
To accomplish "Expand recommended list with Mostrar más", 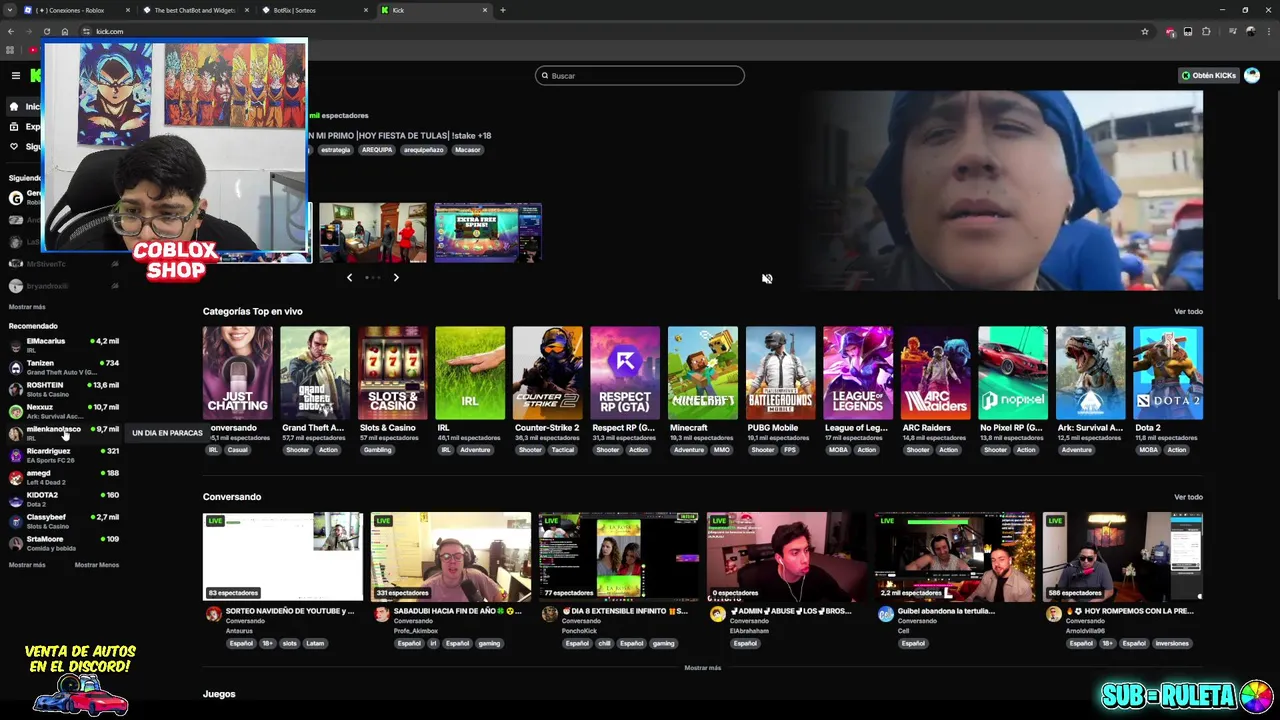I will [x=27, y=565].
